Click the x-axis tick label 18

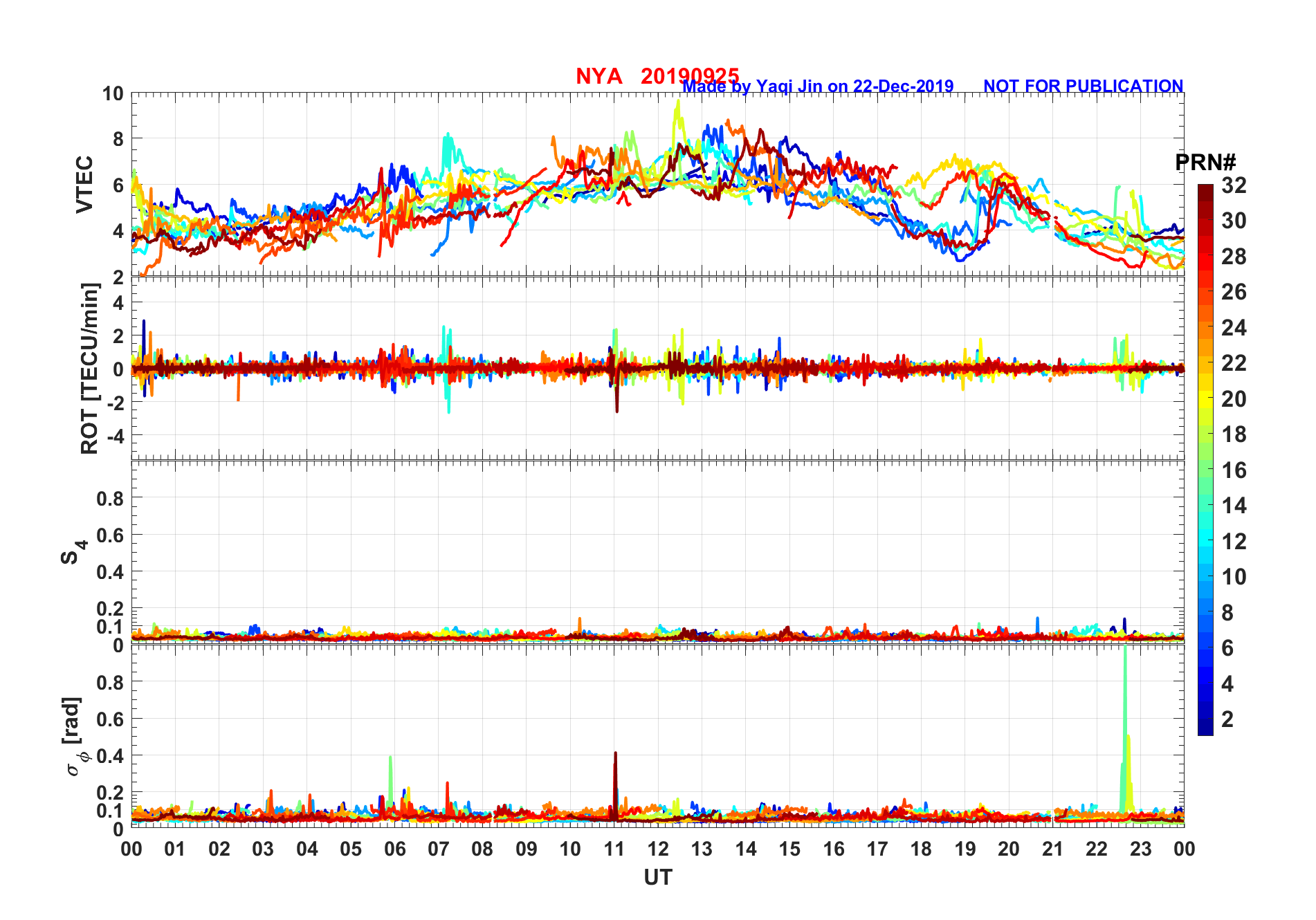tap(921, 849)
